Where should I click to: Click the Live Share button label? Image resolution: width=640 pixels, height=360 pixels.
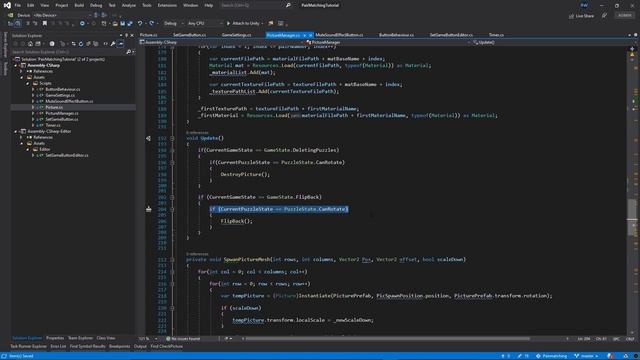pos(584,16)
